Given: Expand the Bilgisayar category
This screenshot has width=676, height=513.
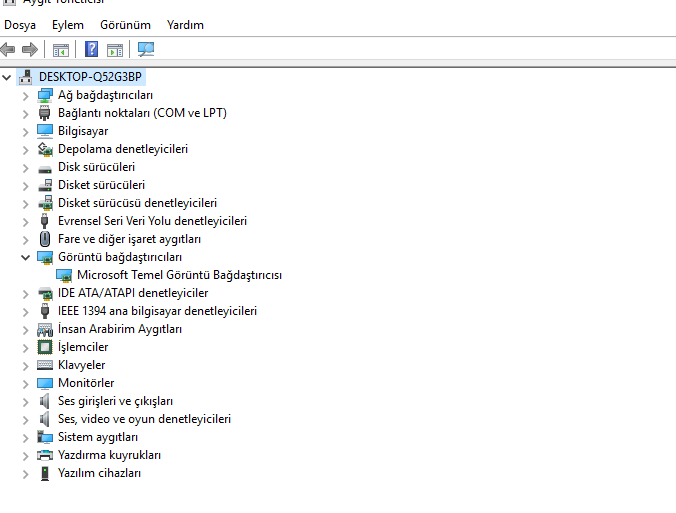Looking at the screenshot, I should tap(25, 132).
